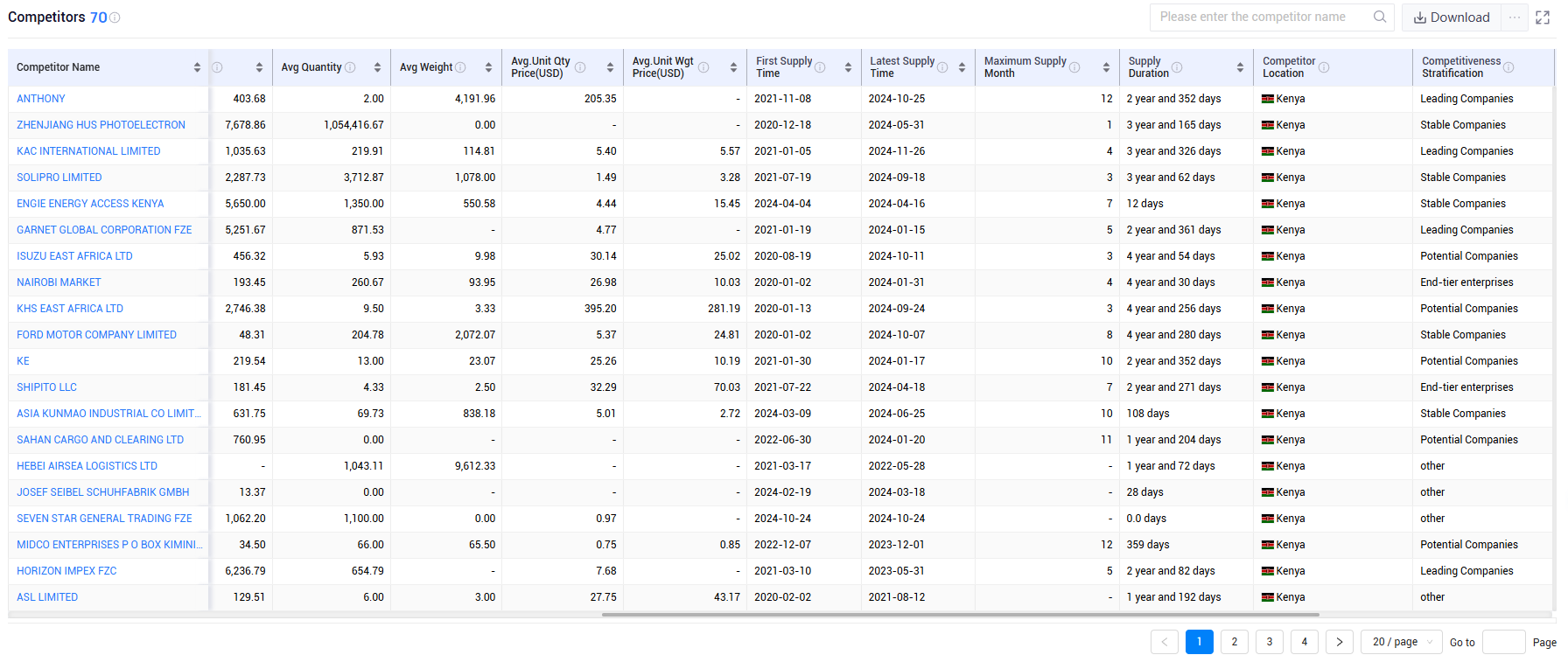This screenshot has height=662, width=1568.
Task: Sort by First Supply Time column
Action: (848, 67)
